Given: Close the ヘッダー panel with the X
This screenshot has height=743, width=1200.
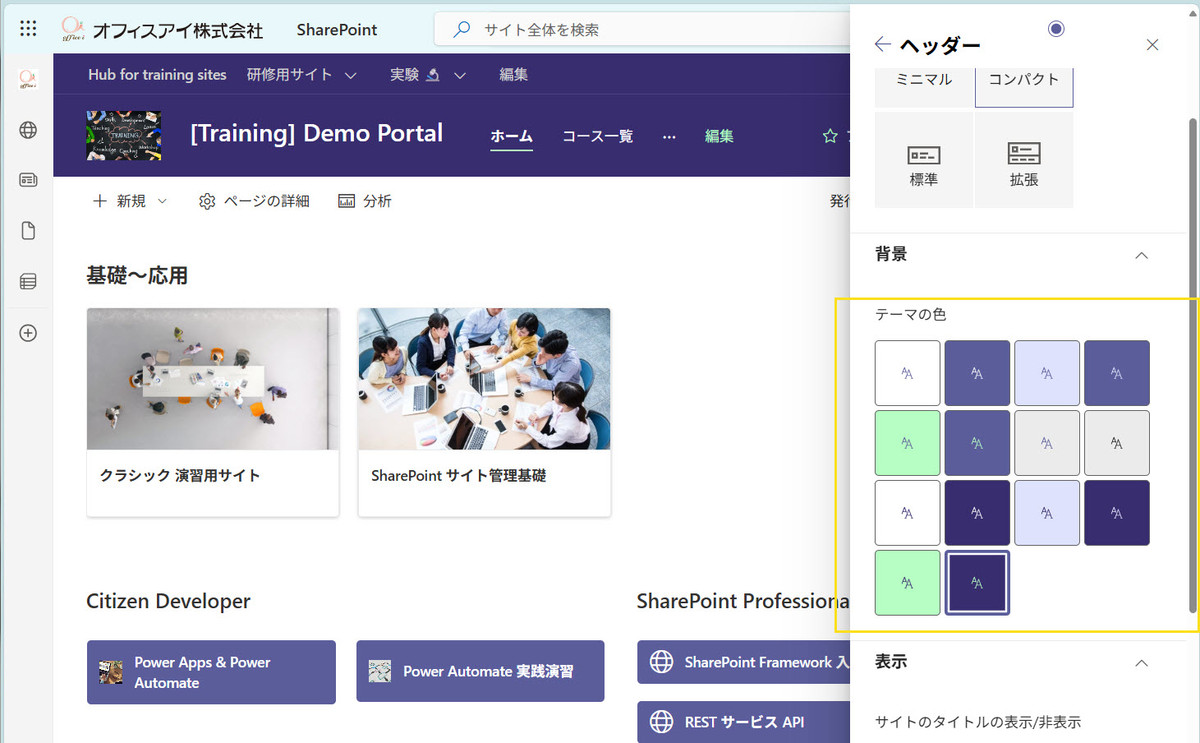Looking at the screenshot, I should [x=1152, y=44].
